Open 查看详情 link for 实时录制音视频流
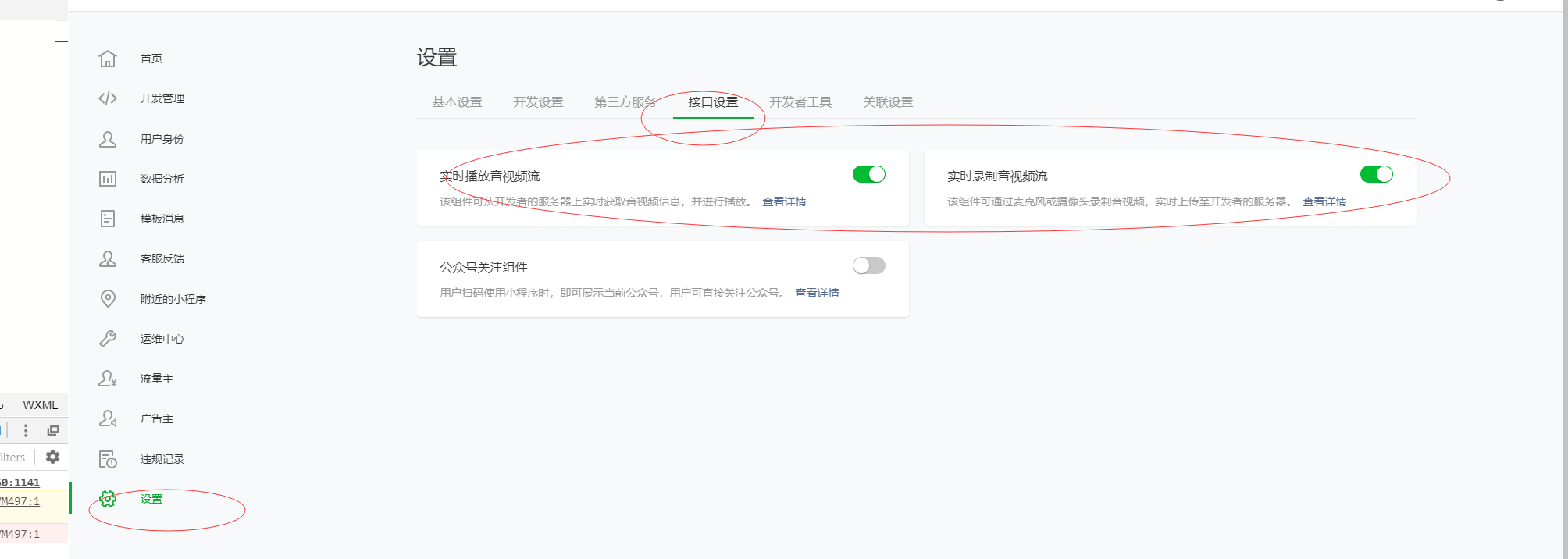Screen dimensions: 1568x559 click(x=1324, y=201)
